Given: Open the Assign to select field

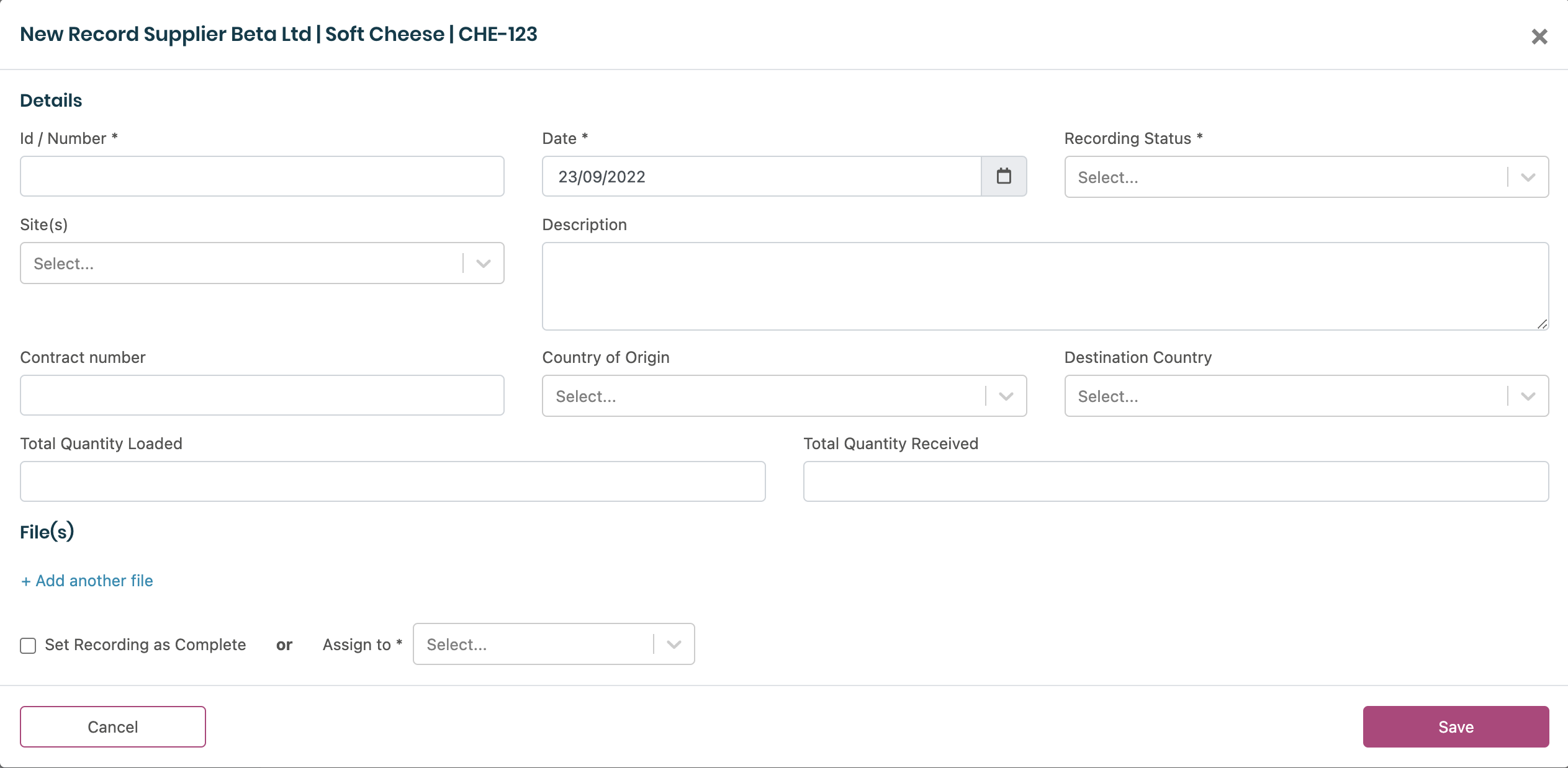Looking at the screenshot, I should (534, 645).
